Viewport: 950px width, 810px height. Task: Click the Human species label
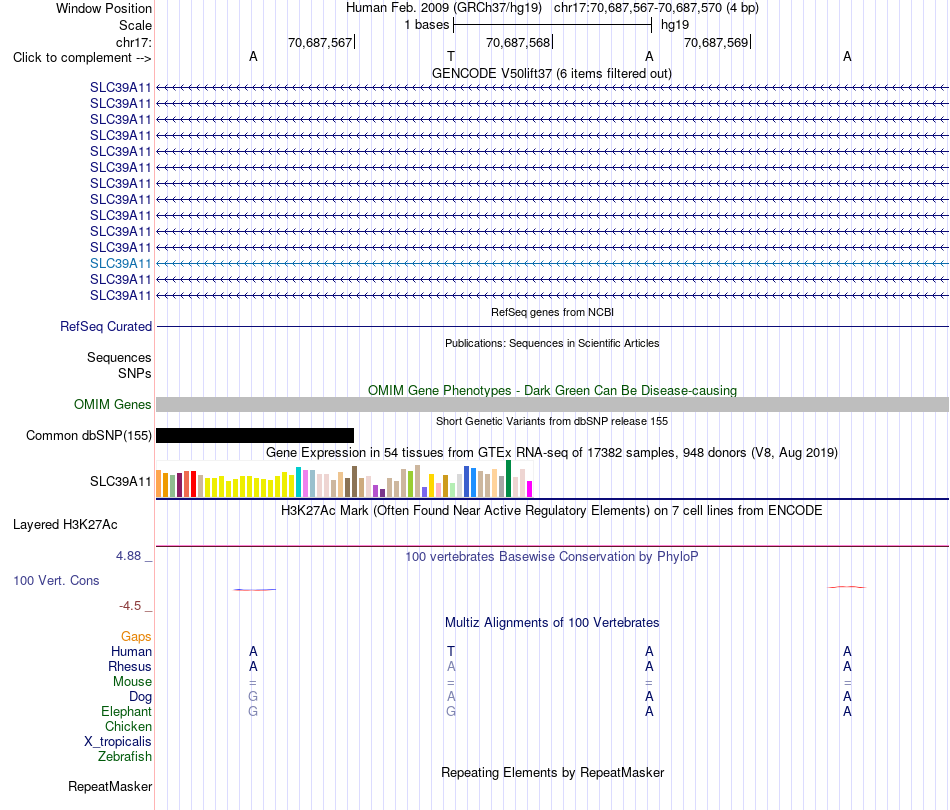click(x=131, y=651)
